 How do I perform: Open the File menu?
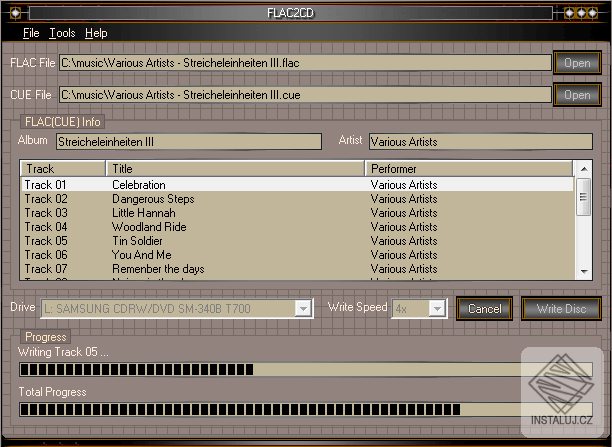click(31, 33)
